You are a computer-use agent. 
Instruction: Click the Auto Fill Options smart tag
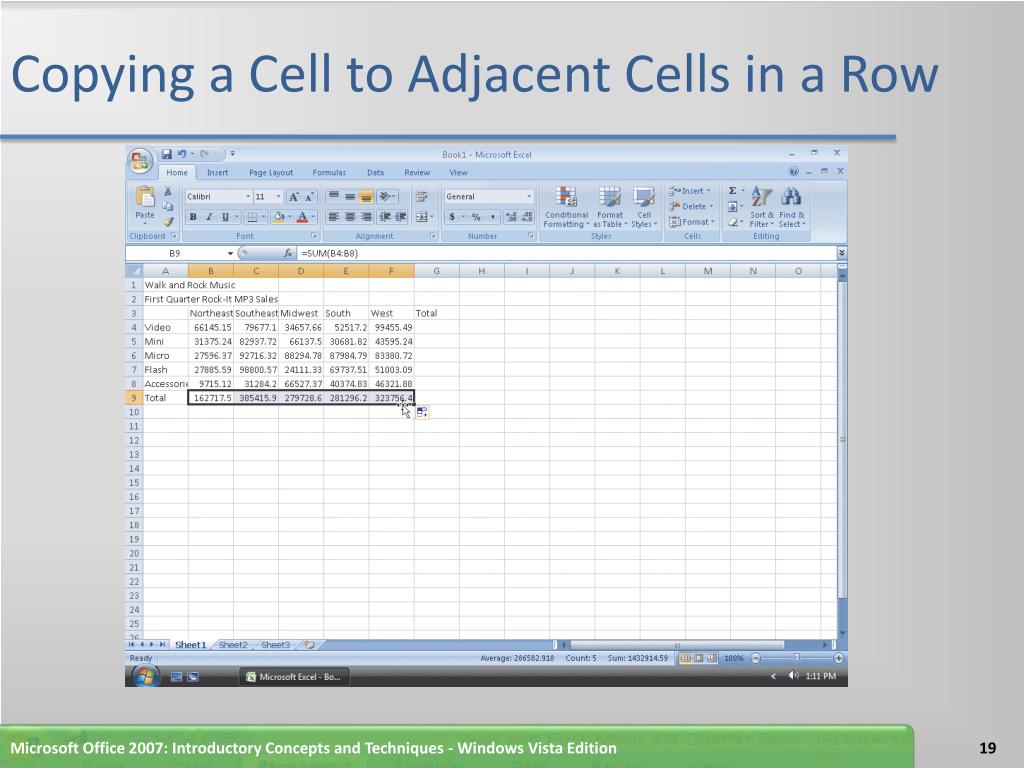[x=422, y=412]
